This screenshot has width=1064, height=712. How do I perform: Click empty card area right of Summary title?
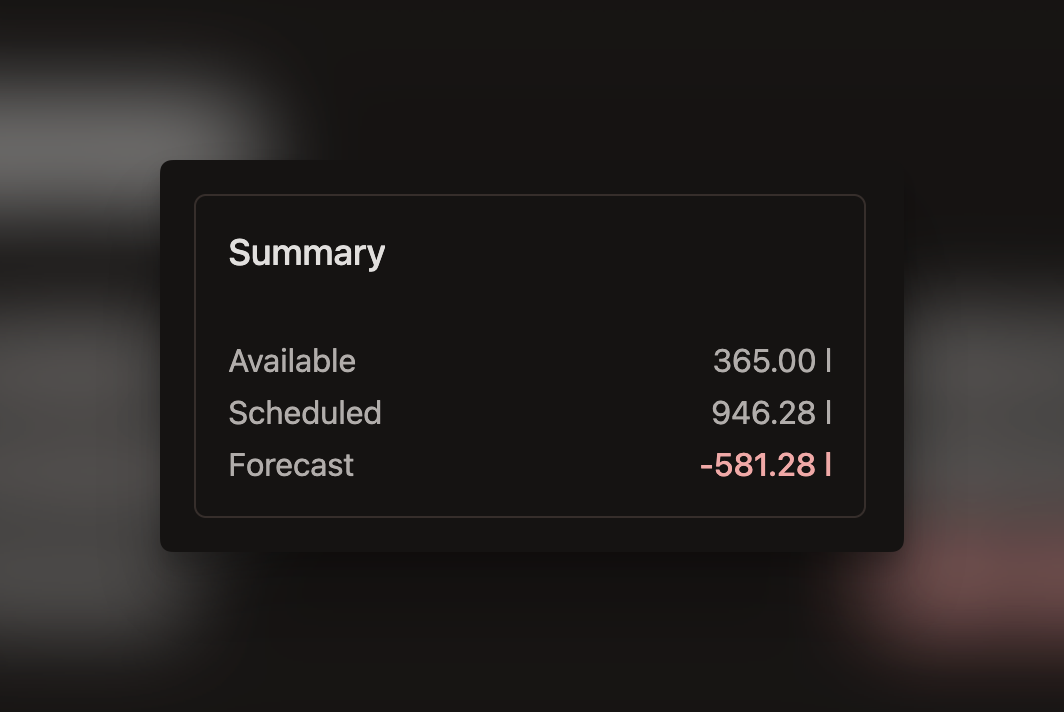(620, 253)
